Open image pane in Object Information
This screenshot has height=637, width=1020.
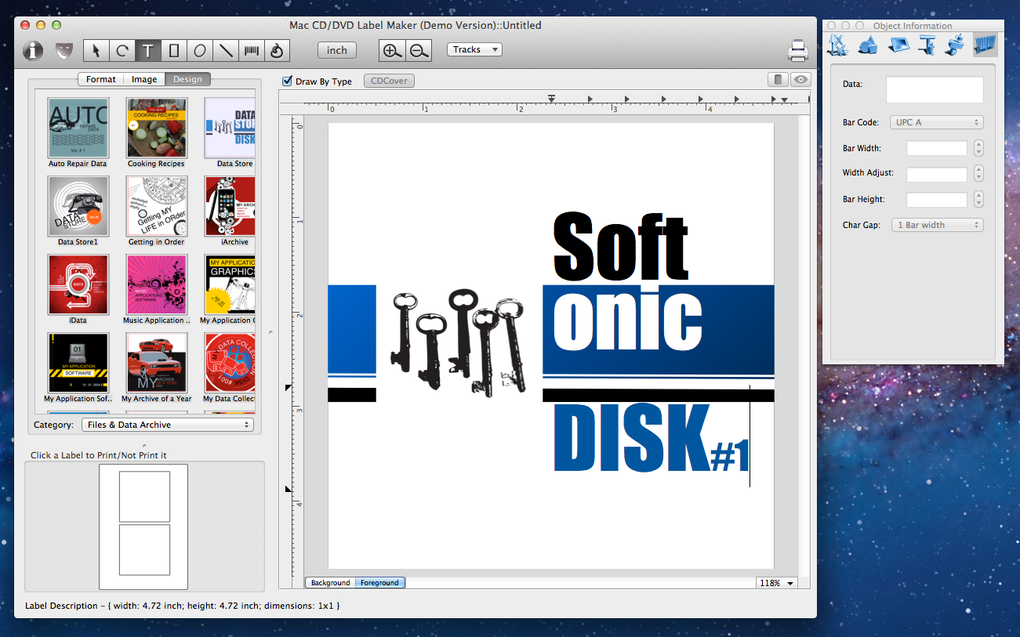coord(898,45)
